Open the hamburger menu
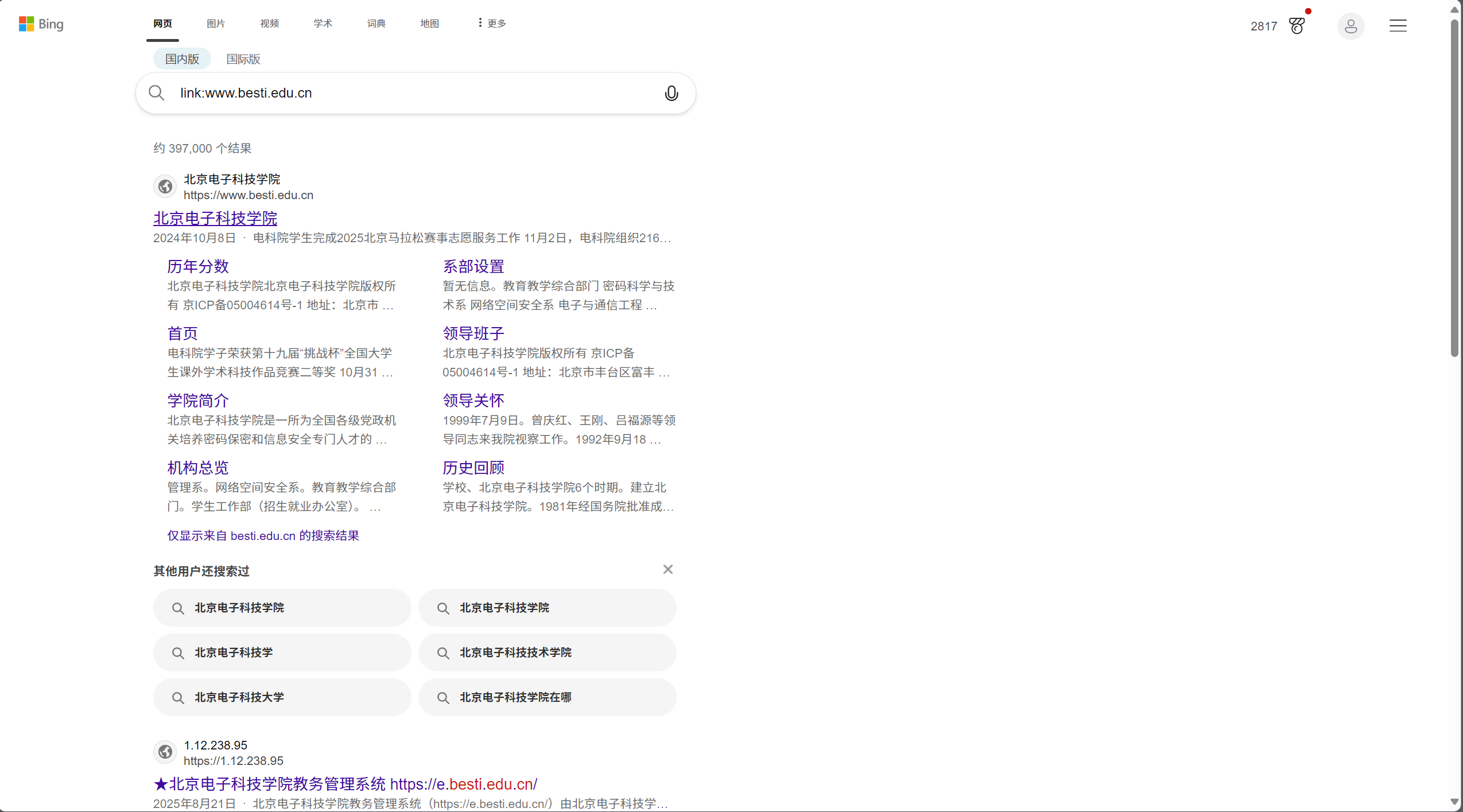Screen dimensions: 1463x812 coord(1397,26)
